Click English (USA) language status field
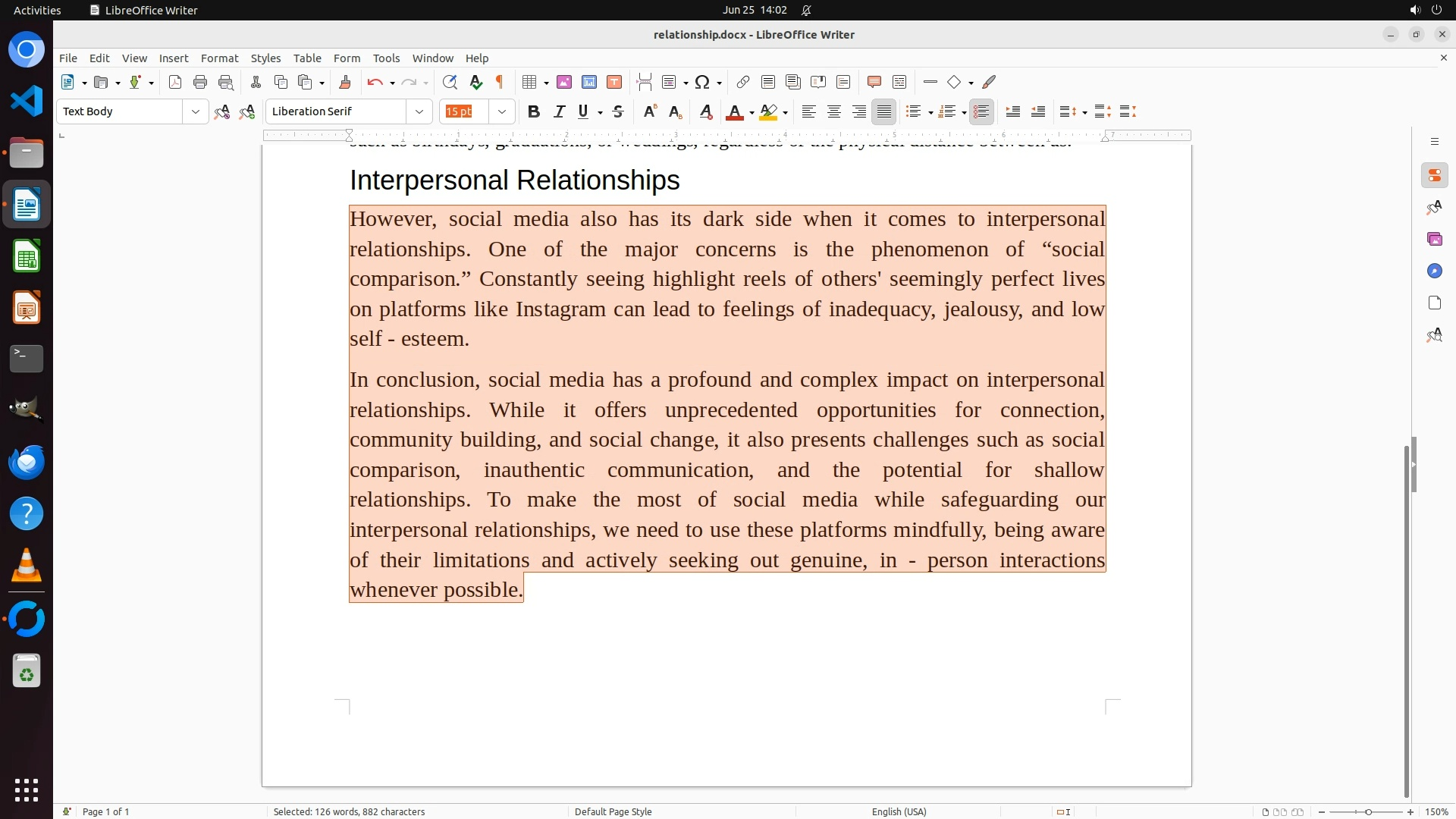 point(899,811)
